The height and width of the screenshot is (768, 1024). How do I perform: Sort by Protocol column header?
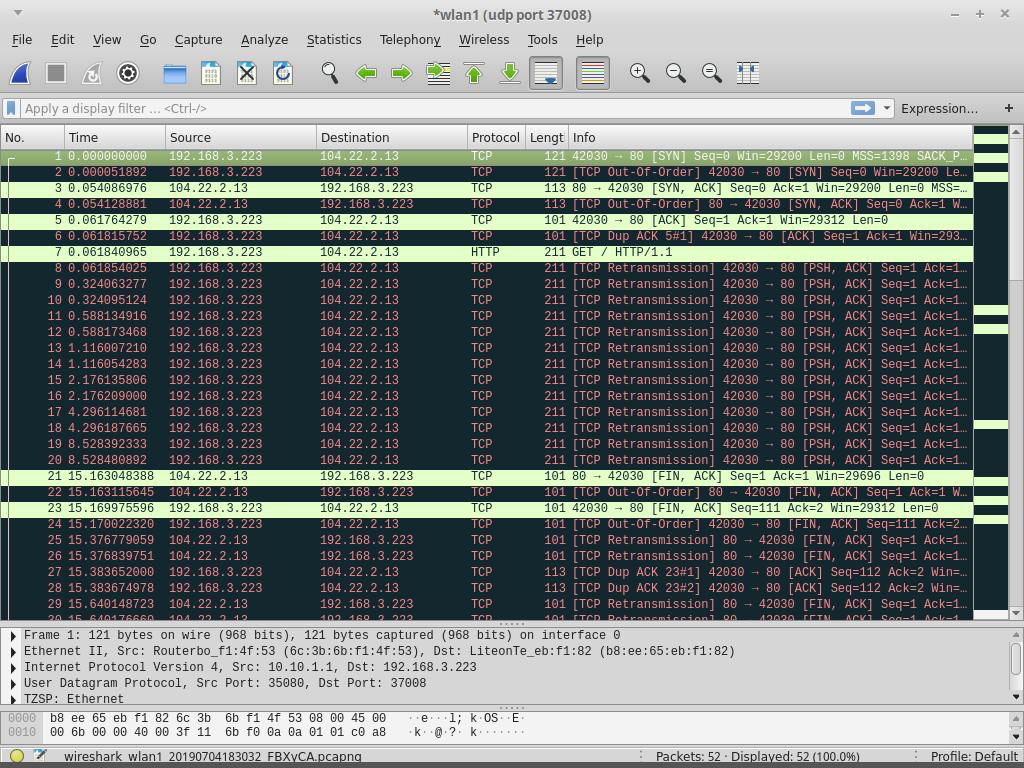point(496,138)
